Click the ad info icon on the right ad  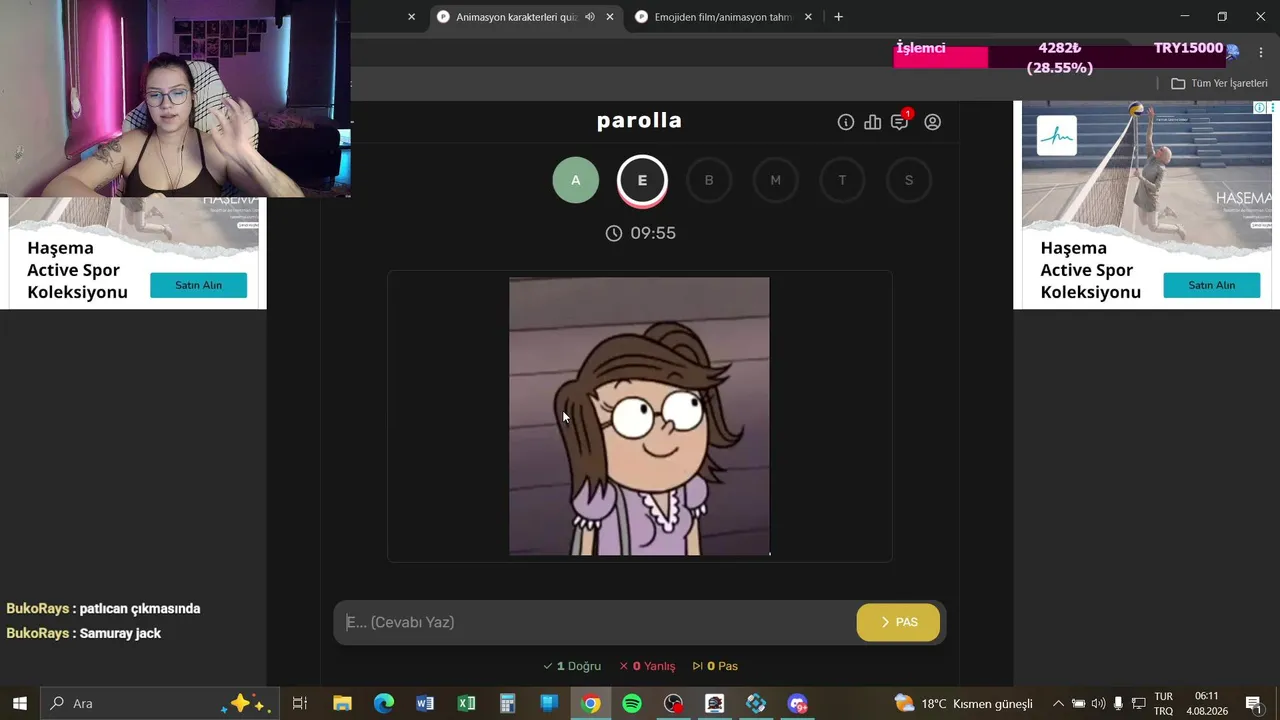point(1260,107)
